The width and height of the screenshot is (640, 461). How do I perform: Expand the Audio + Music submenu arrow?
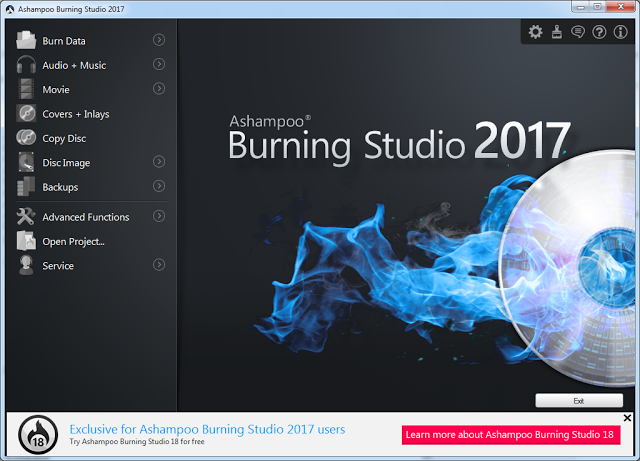pyautogui.click(x=159, y=64)
